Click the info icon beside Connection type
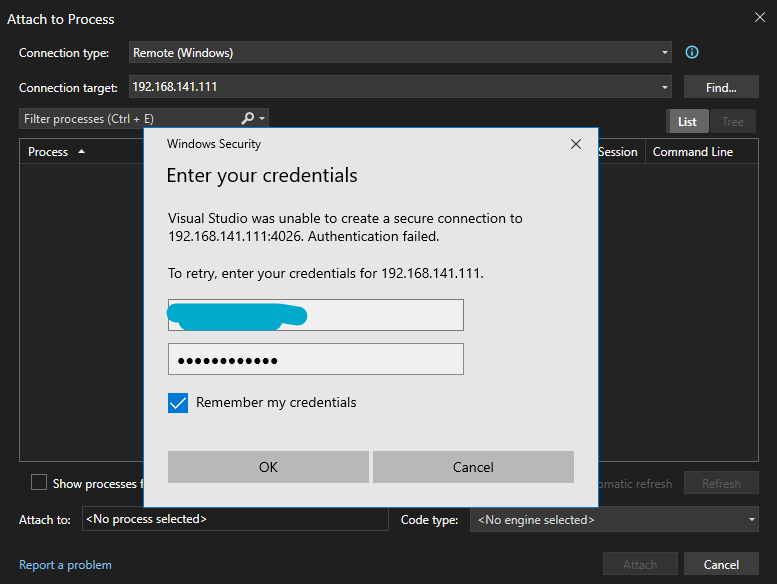The image size is (777, 584). tap(691, 53)
